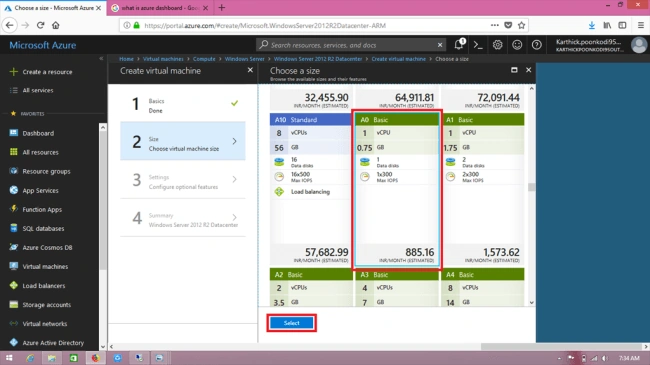The width and height of the screenshot is (650, 365).
Task: Search resources, services, and docs field
Action: point(350,45)
